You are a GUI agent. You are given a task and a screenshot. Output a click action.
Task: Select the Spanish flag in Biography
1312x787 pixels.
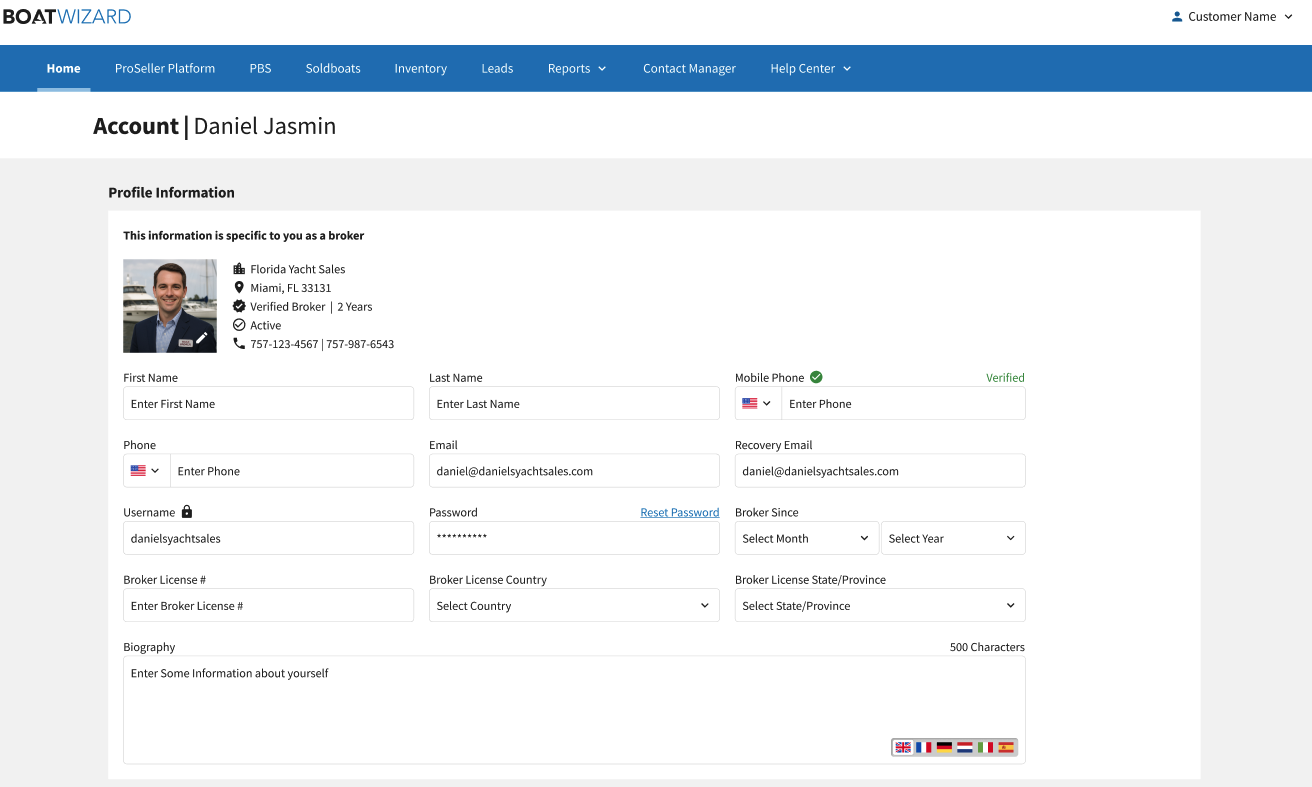[1006, 747]
